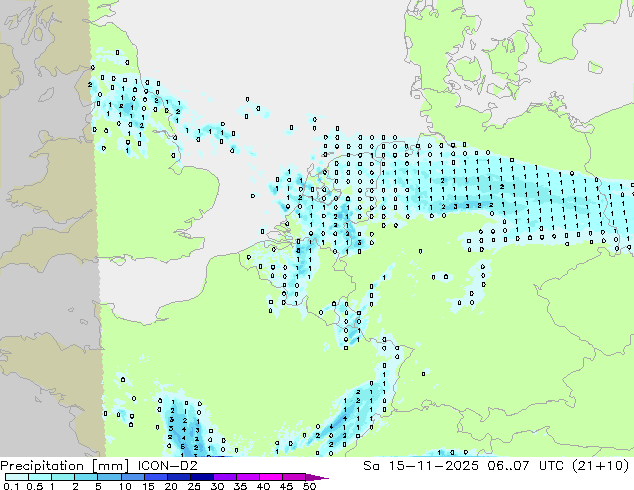The image size is (634, 490).
Task: Click the '30' legend value
Action: coord(217,486)
